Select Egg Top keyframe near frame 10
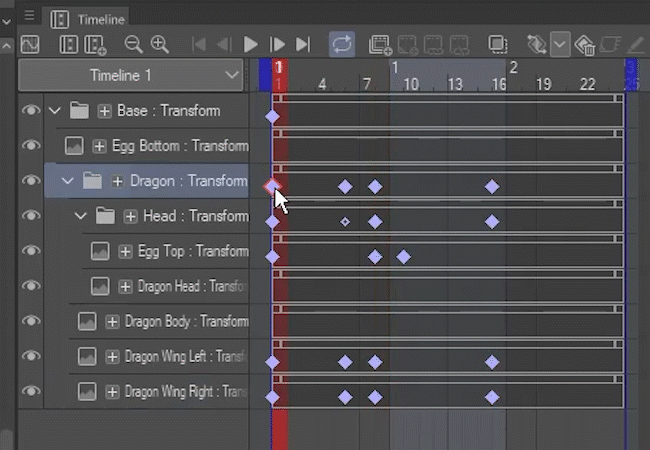 [403, 257]
